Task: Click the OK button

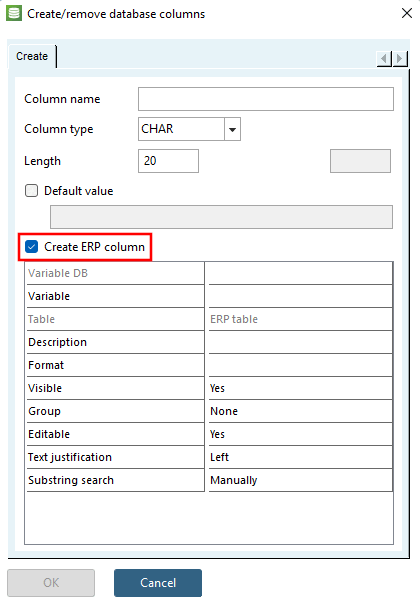Action: click(x=51, y=582)
